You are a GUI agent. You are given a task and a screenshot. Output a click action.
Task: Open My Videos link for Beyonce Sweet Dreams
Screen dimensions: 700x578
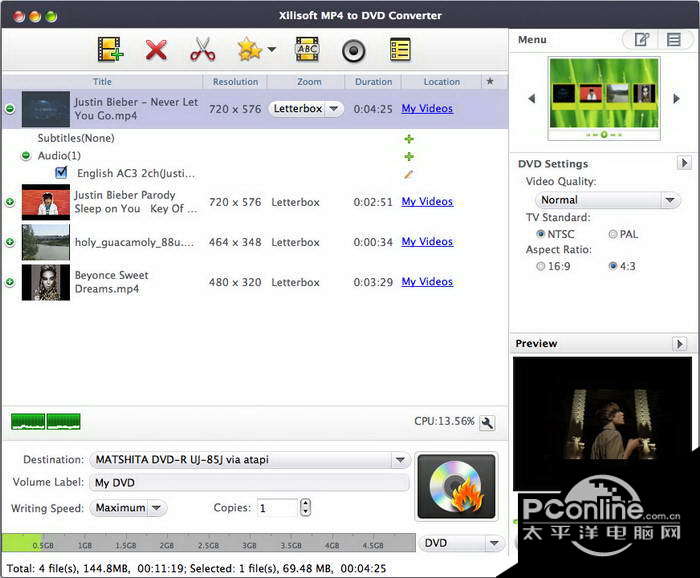tap(427, 282)
